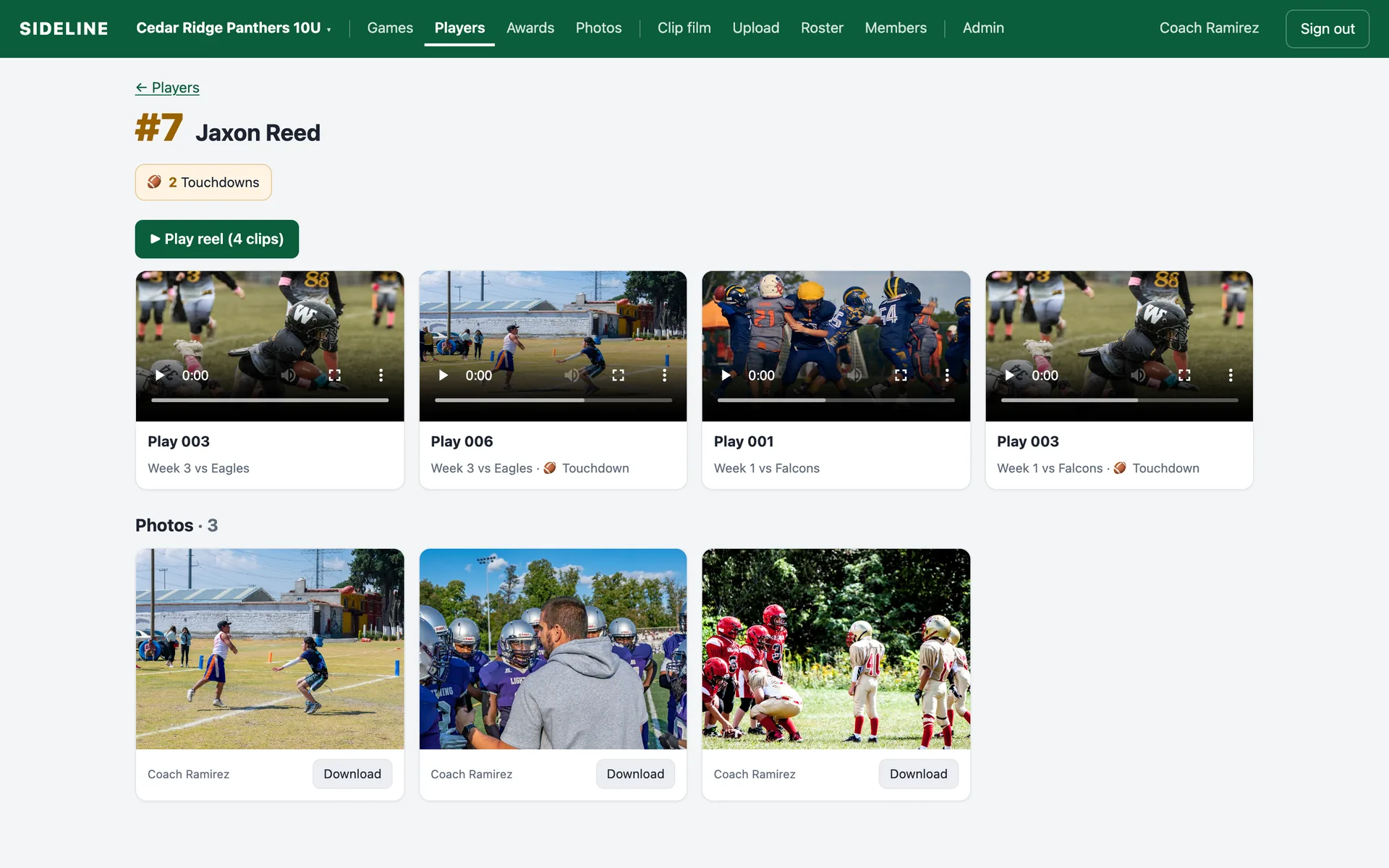Go to the Games tab
Viewport: 1389px width, 868px height.
pos(390,28)
